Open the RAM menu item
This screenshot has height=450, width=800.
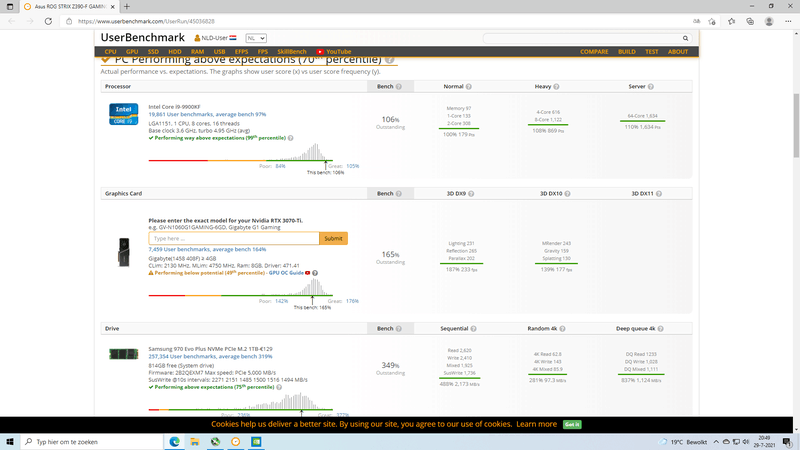(197, 52)
